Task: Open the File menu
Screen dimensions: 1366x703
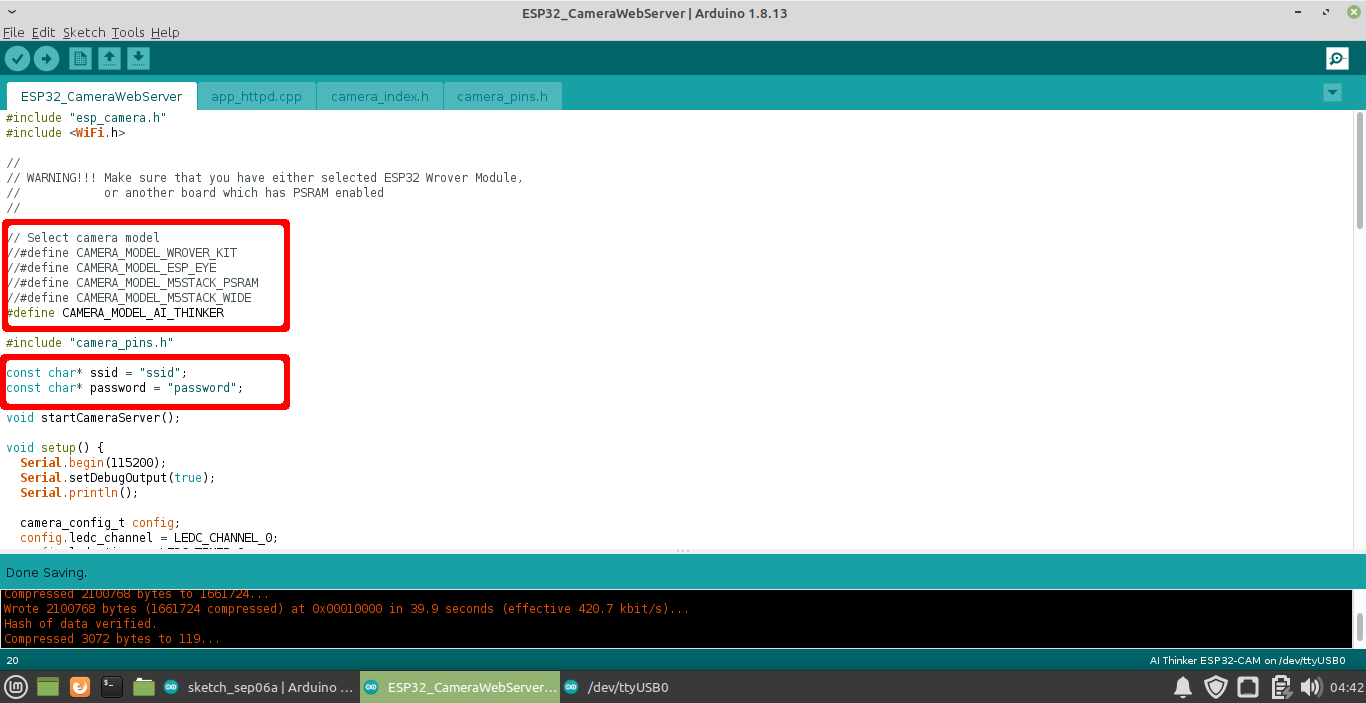Action: click(x=13, y=32)
